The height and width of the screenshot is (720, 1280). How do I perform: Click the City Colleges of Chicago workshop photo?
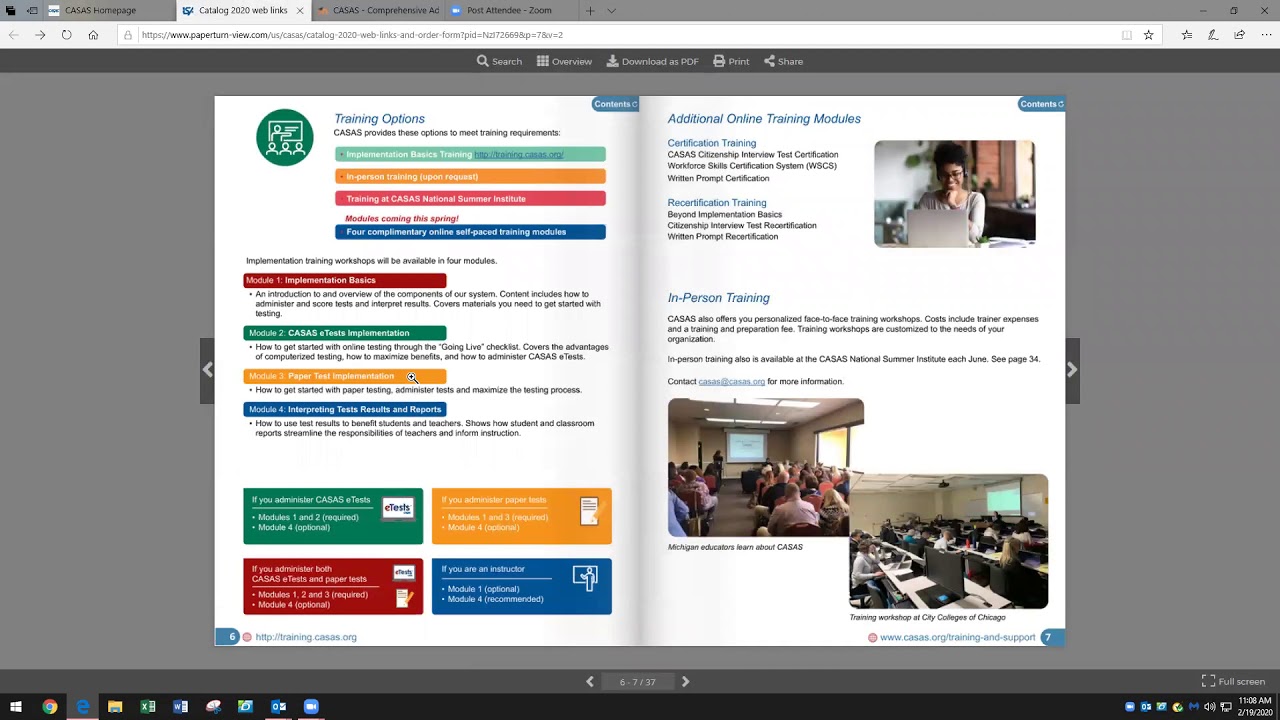948,541
